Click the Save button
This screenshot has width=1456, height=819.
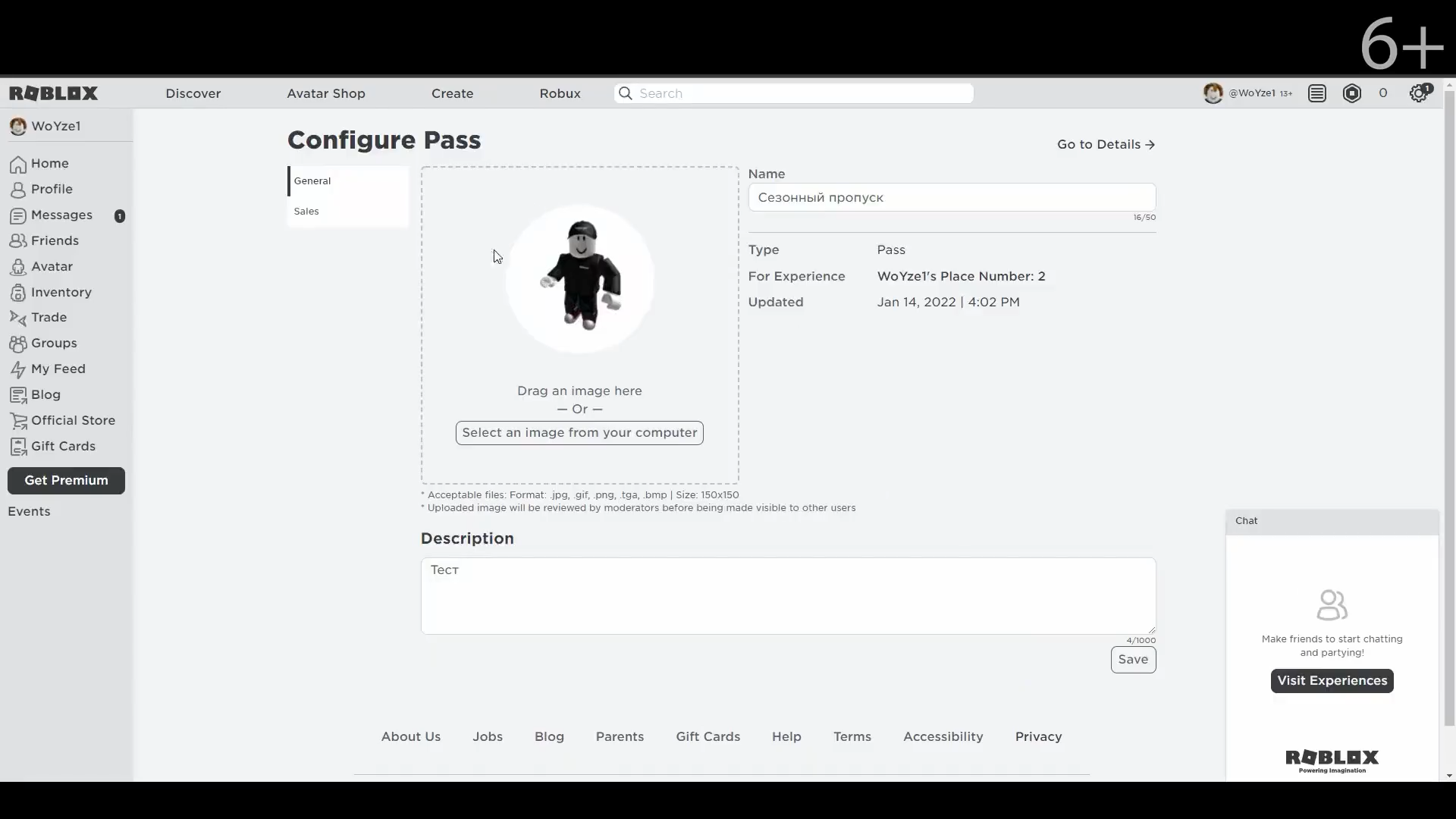[x=1133, y=660]
